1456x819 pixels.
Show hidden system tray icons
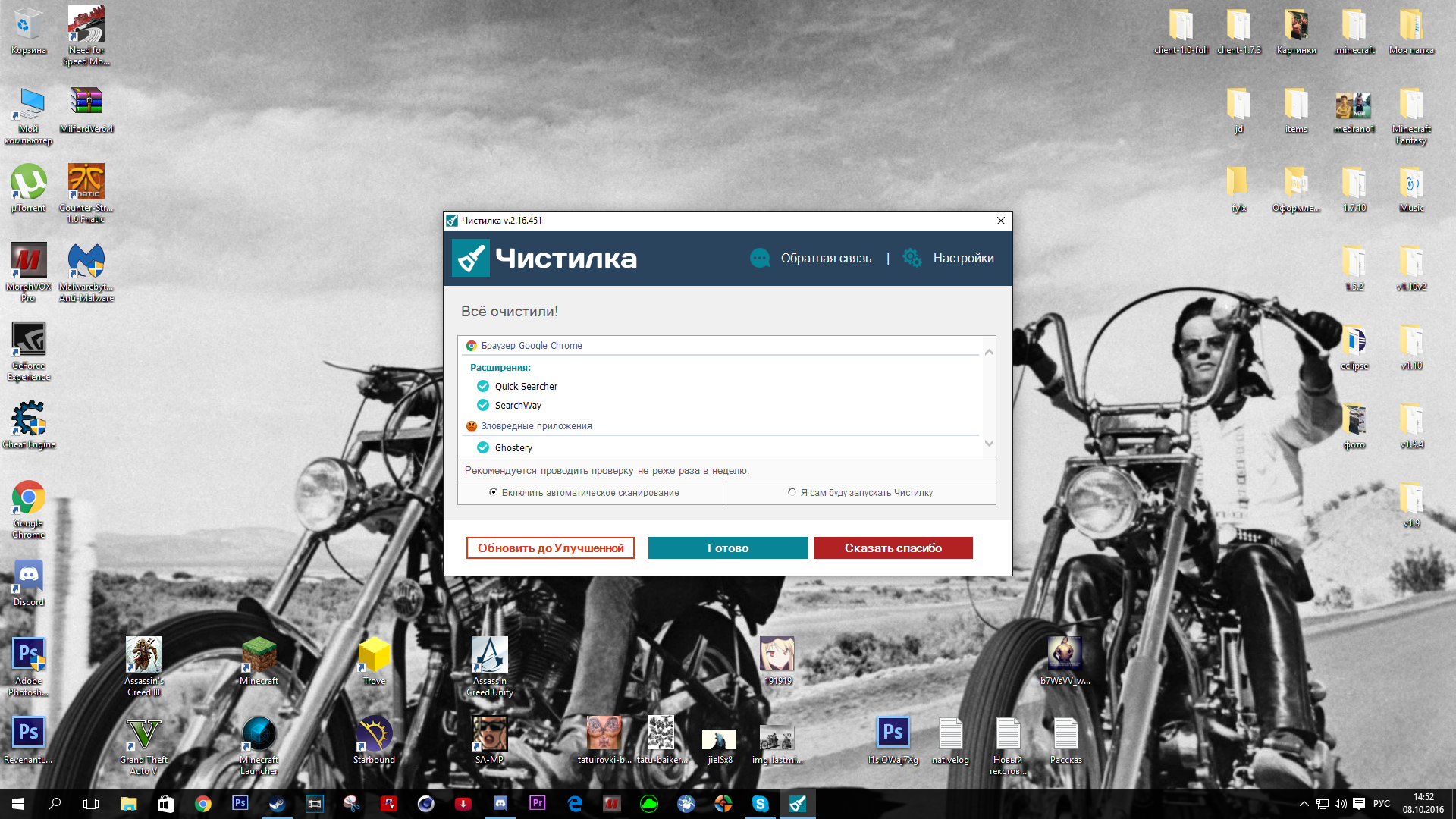click(x=1304, y=804)
